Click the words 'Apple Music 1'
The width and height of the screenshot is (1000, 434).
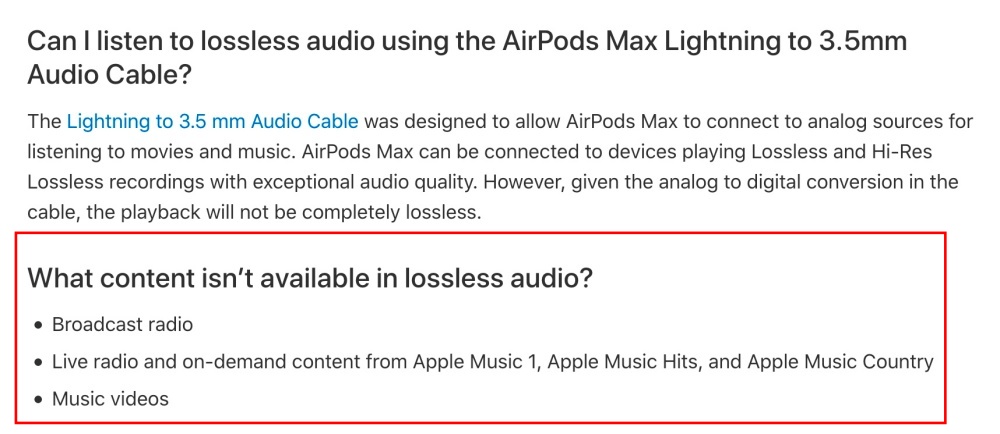(x=475, y=362)
